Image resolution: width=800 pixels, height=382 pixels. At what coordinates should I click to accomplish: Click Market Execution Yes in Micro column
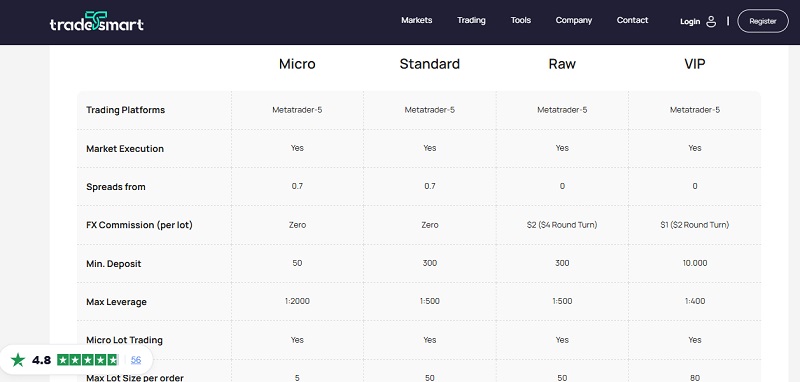pos(297,148)
